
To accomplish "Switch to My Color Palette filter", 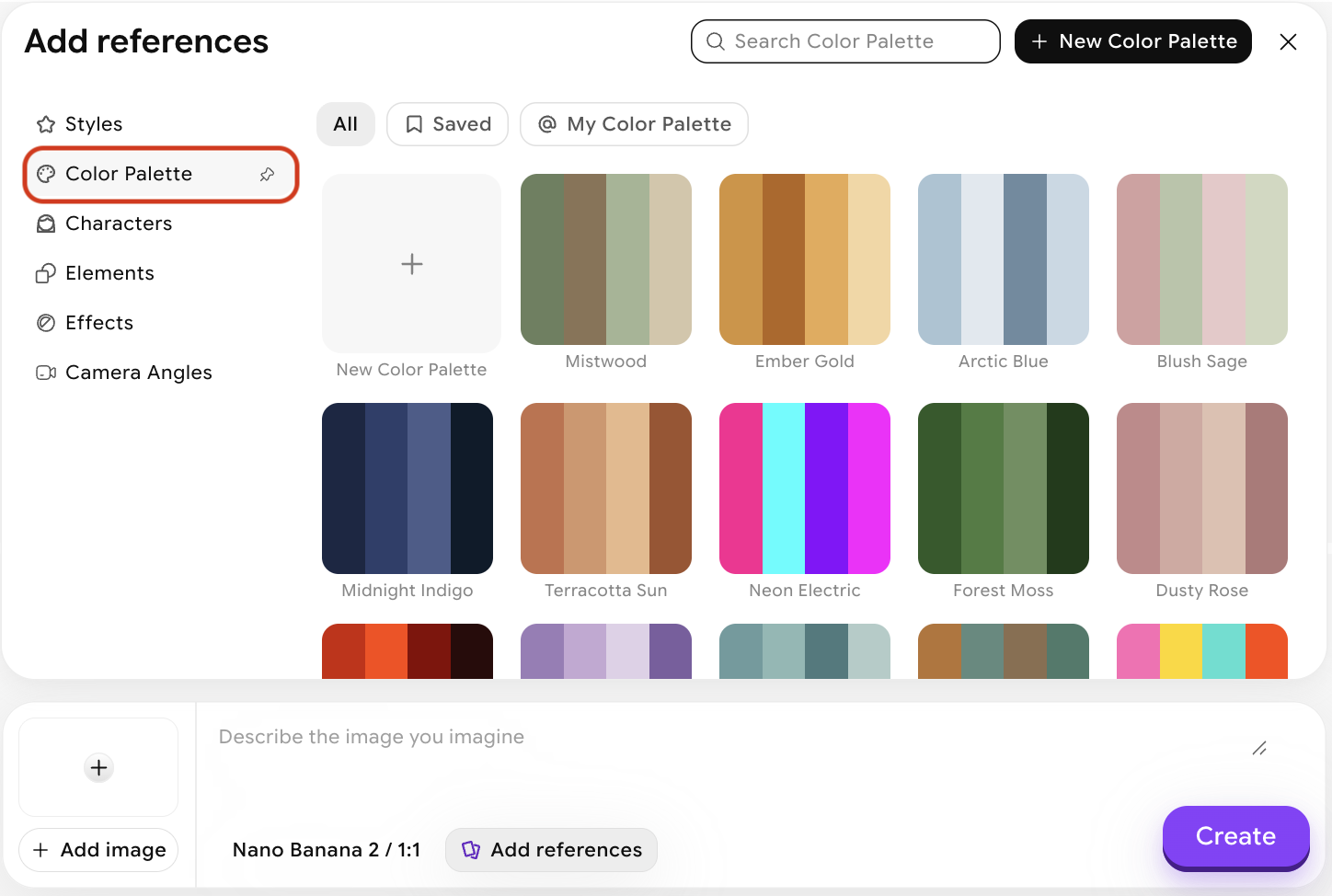I will pyautogui.click(x=634, y=124).
